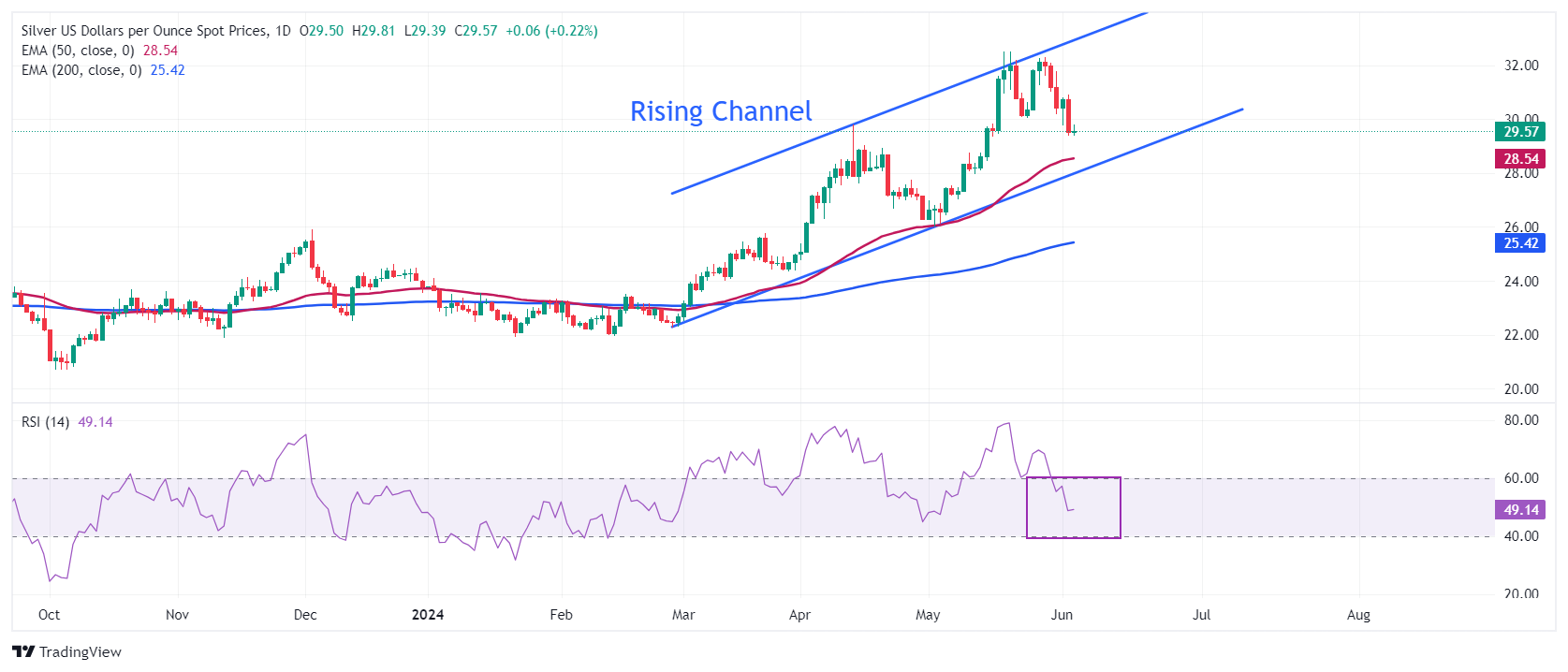Screen dimensions: 1568x672
Task: Click the EMA (50, close, 0) indicator legend
Action: 78,51
